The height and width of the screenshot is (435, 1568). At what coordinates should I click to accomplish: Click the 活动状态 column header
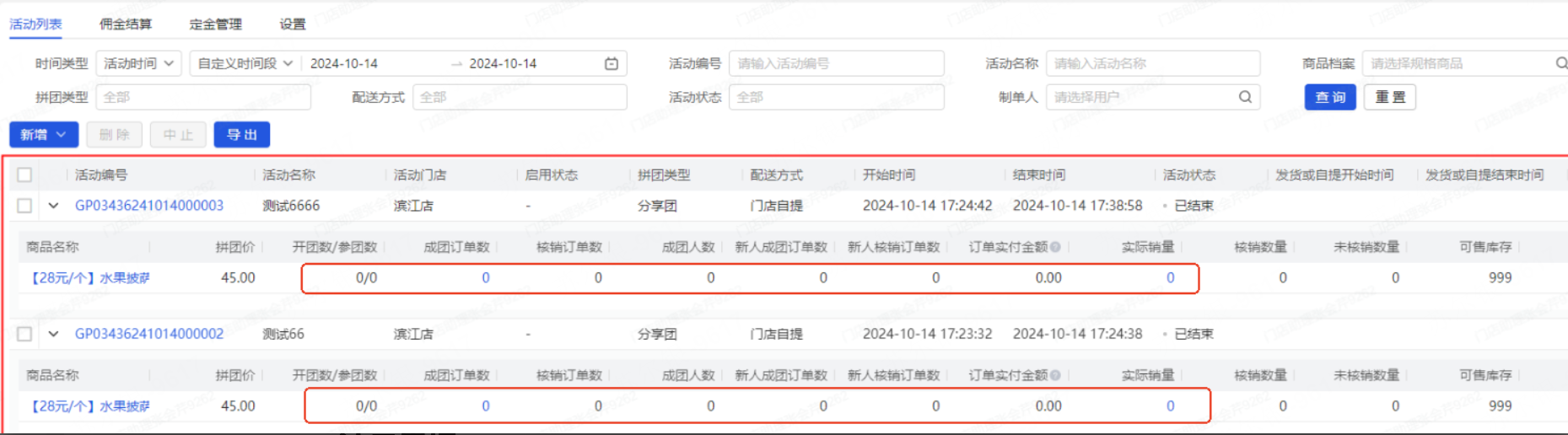pyautogui.click(x=1189, y=175)
